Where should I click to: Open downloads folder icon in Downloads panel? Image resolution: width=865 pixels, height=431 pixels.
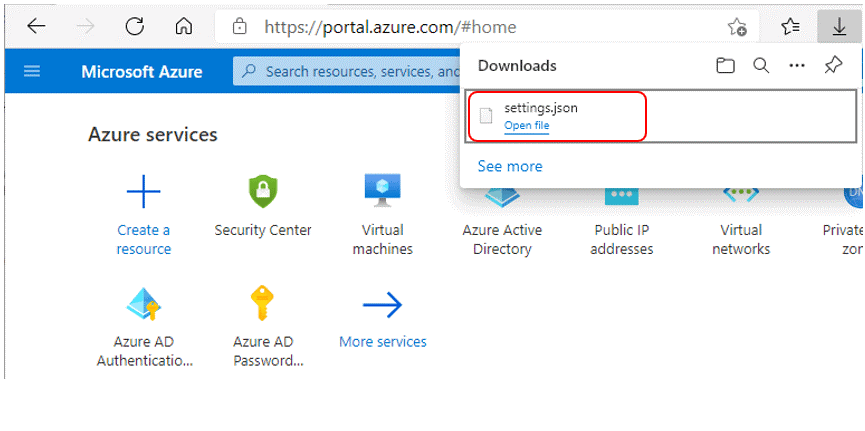coord(725,66)
